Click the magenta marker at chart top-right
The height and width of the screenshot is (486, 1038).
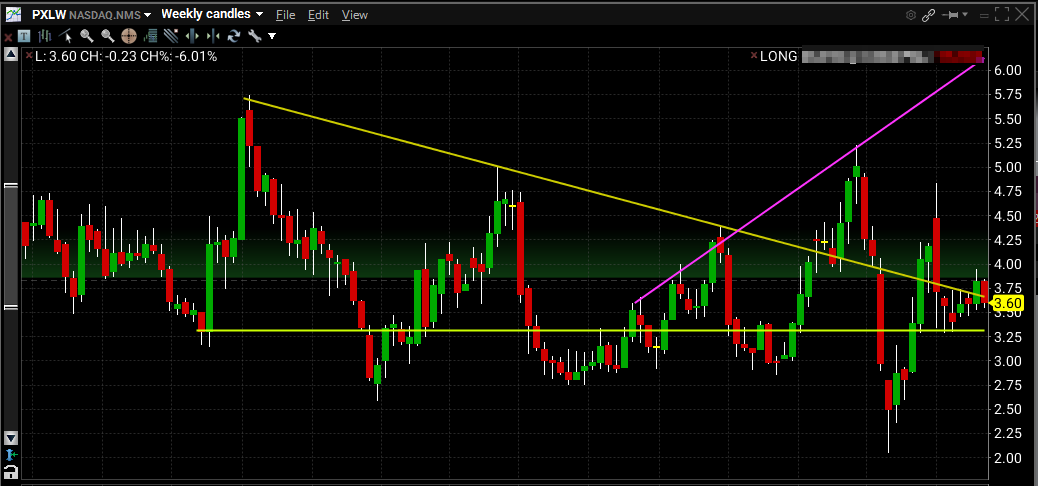(x=980, y=61)
